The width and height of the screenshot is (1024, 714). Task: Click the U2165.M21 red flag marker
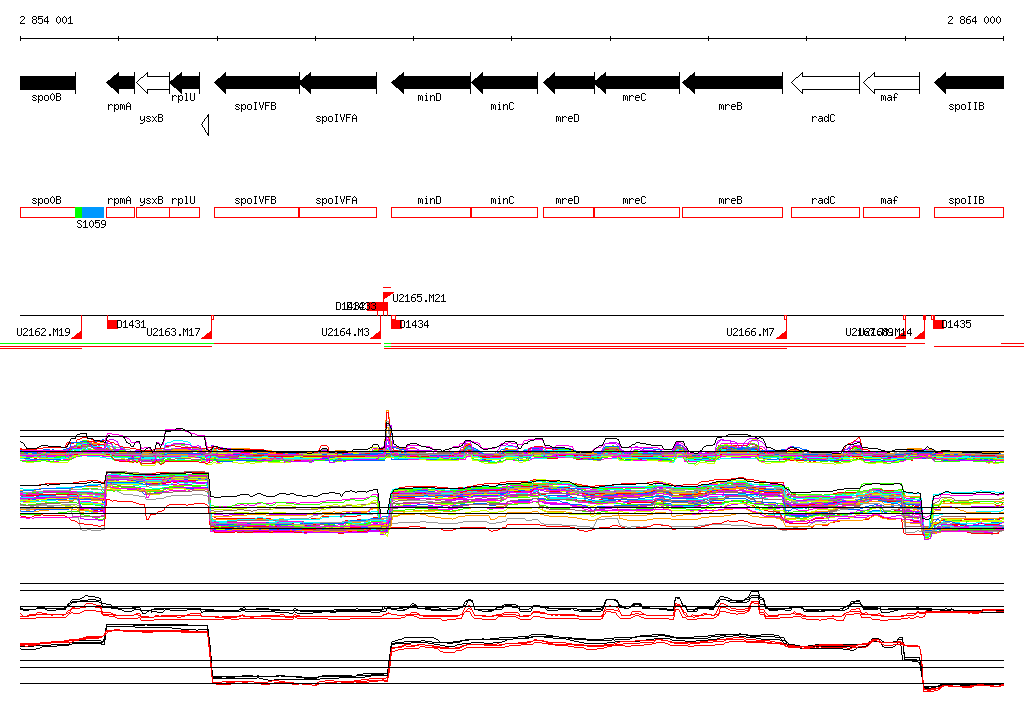pyautogui.click(x=387, y=297)
